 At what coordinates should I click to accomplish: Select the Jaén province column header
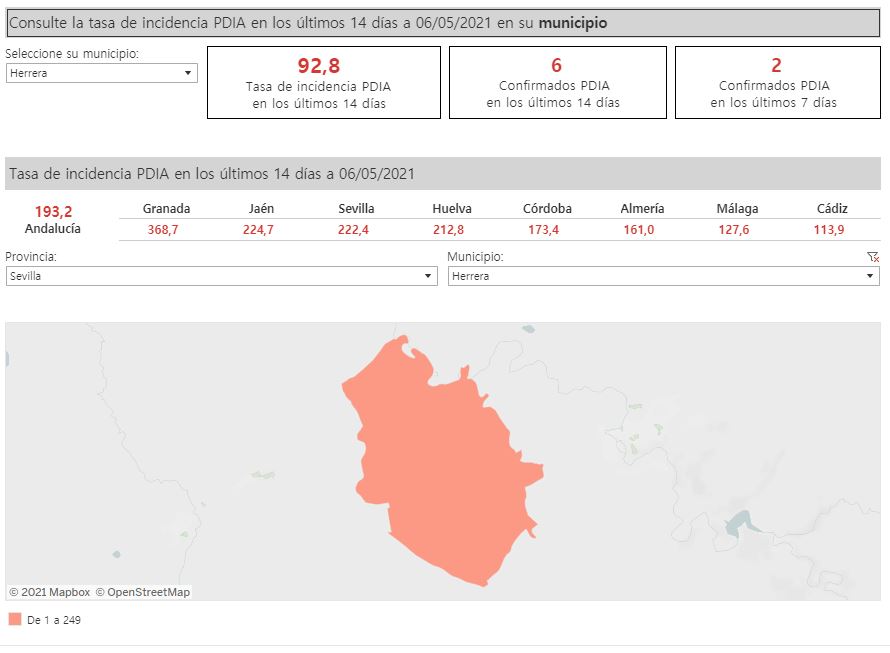[261, 209]
